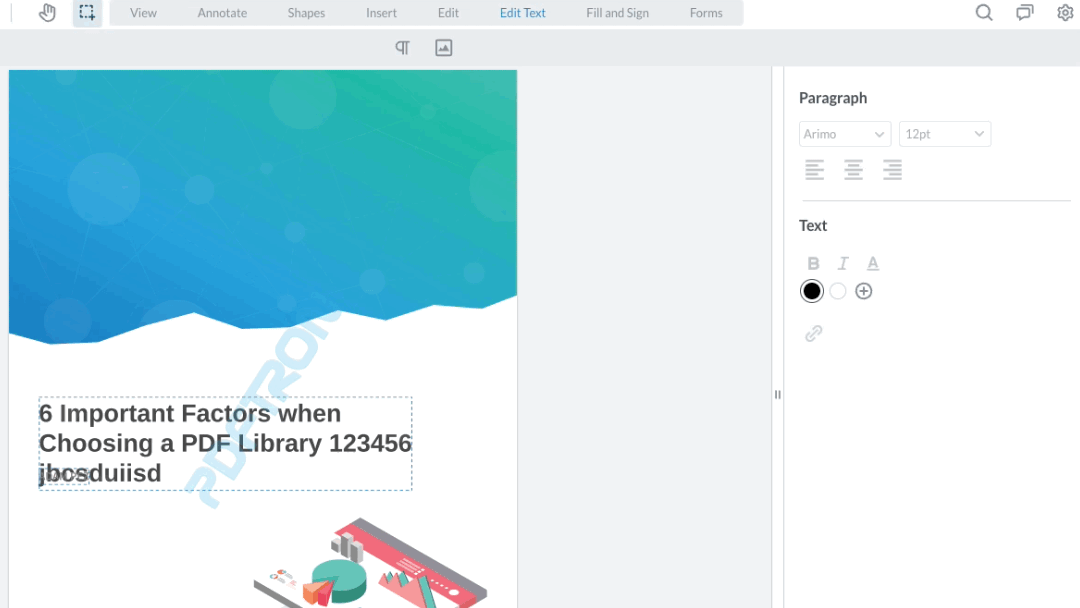Open document search
1080x608 pixels.
[x=983, y=12]
